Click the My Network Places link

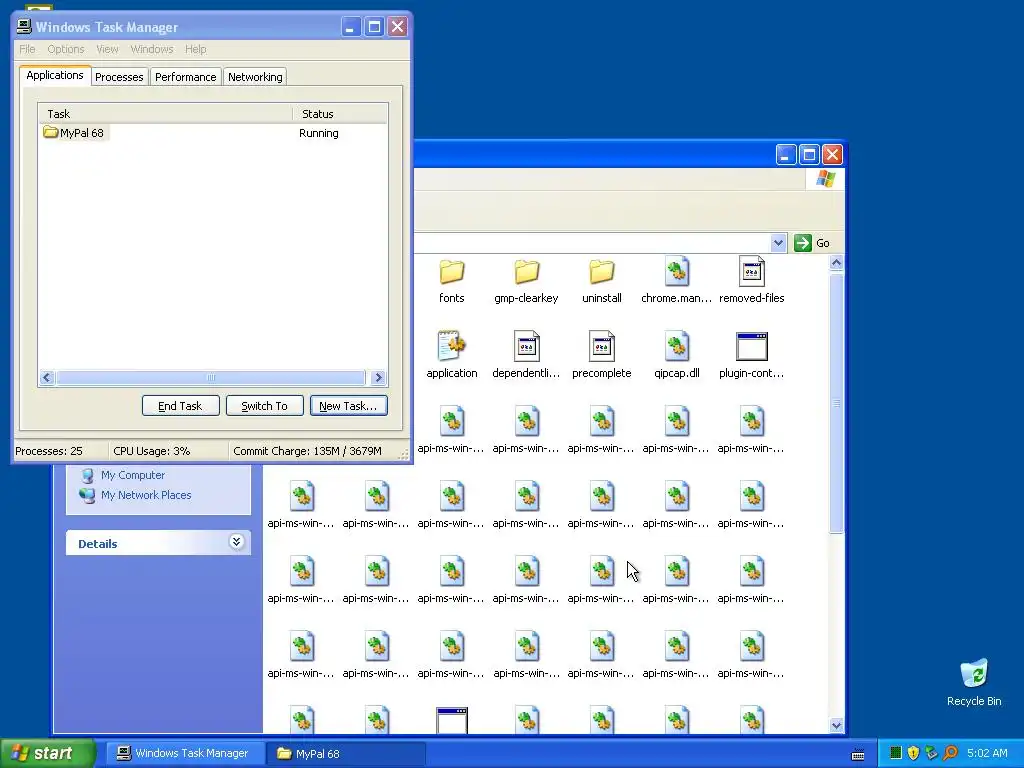146,495
